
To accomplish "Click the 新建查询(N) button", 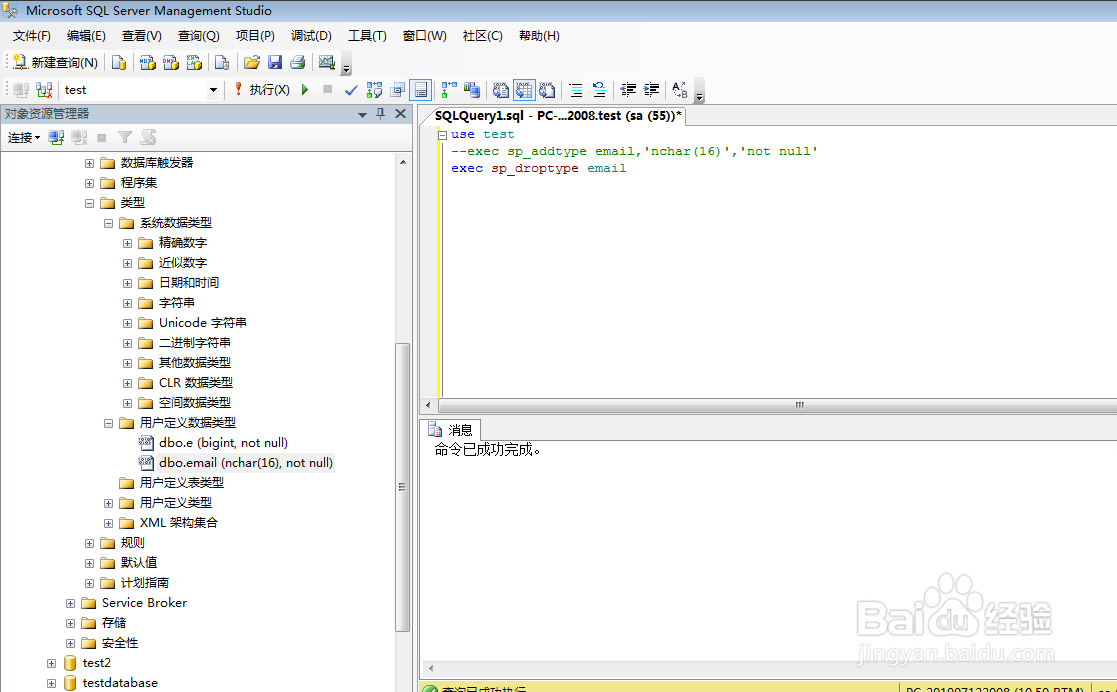I will (56, 63).
